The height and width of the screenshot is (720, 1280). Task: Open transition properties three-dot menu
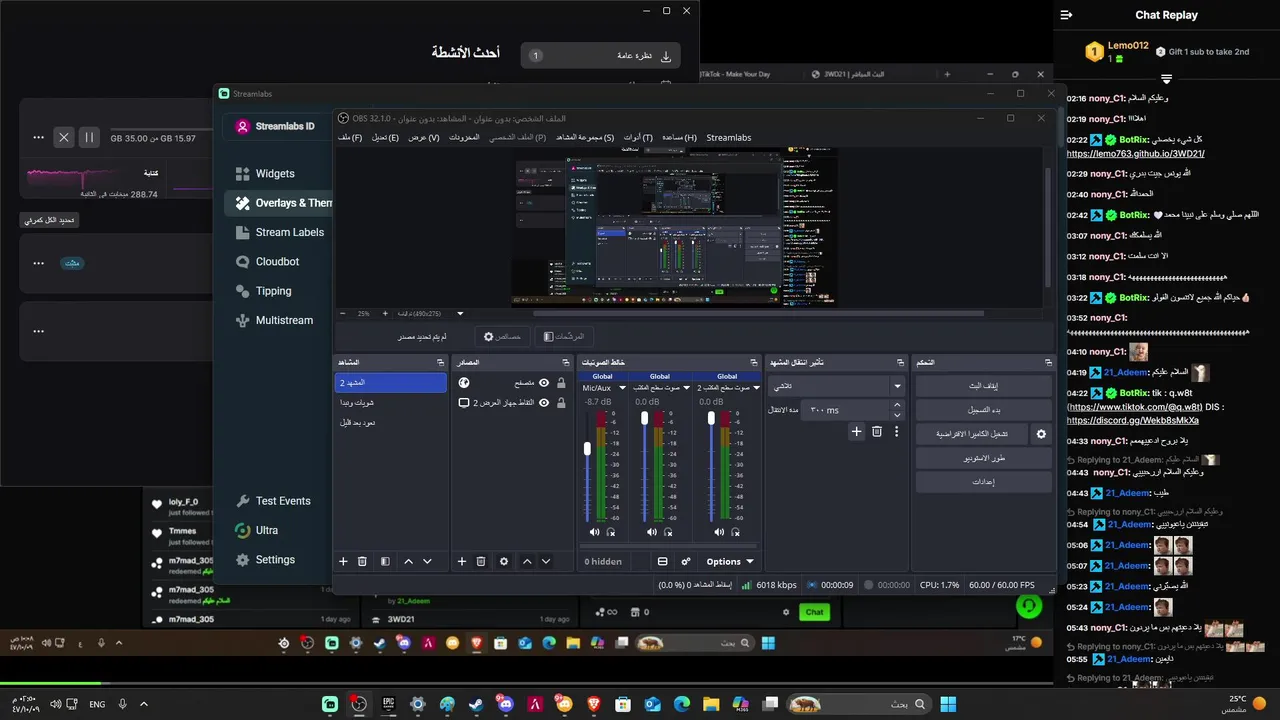coord(897,432)
